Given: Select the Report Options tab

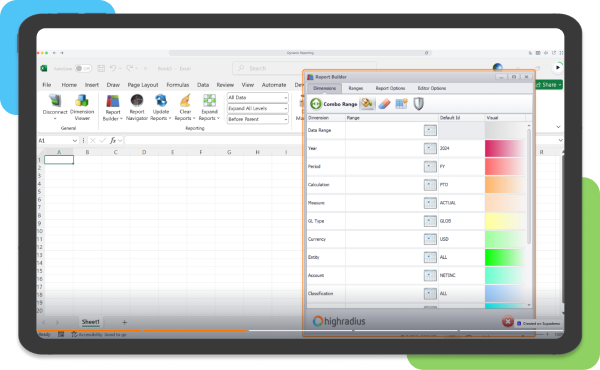Looking at the screenshot, I should point(390,88).
